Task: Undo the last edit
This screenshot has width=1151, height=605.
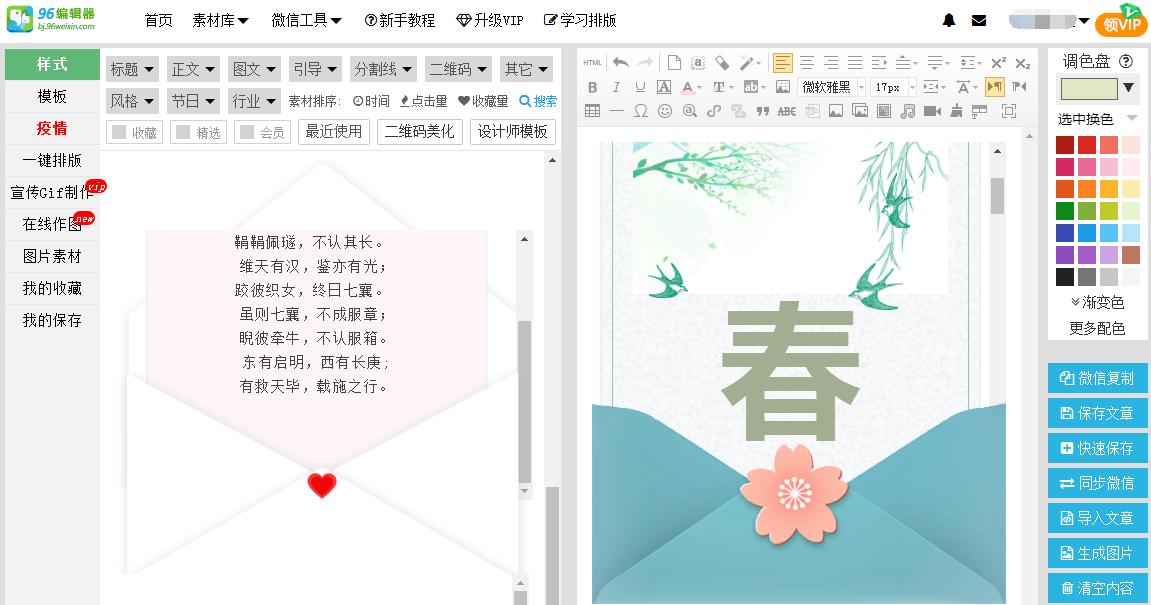Action: point(620,62)
